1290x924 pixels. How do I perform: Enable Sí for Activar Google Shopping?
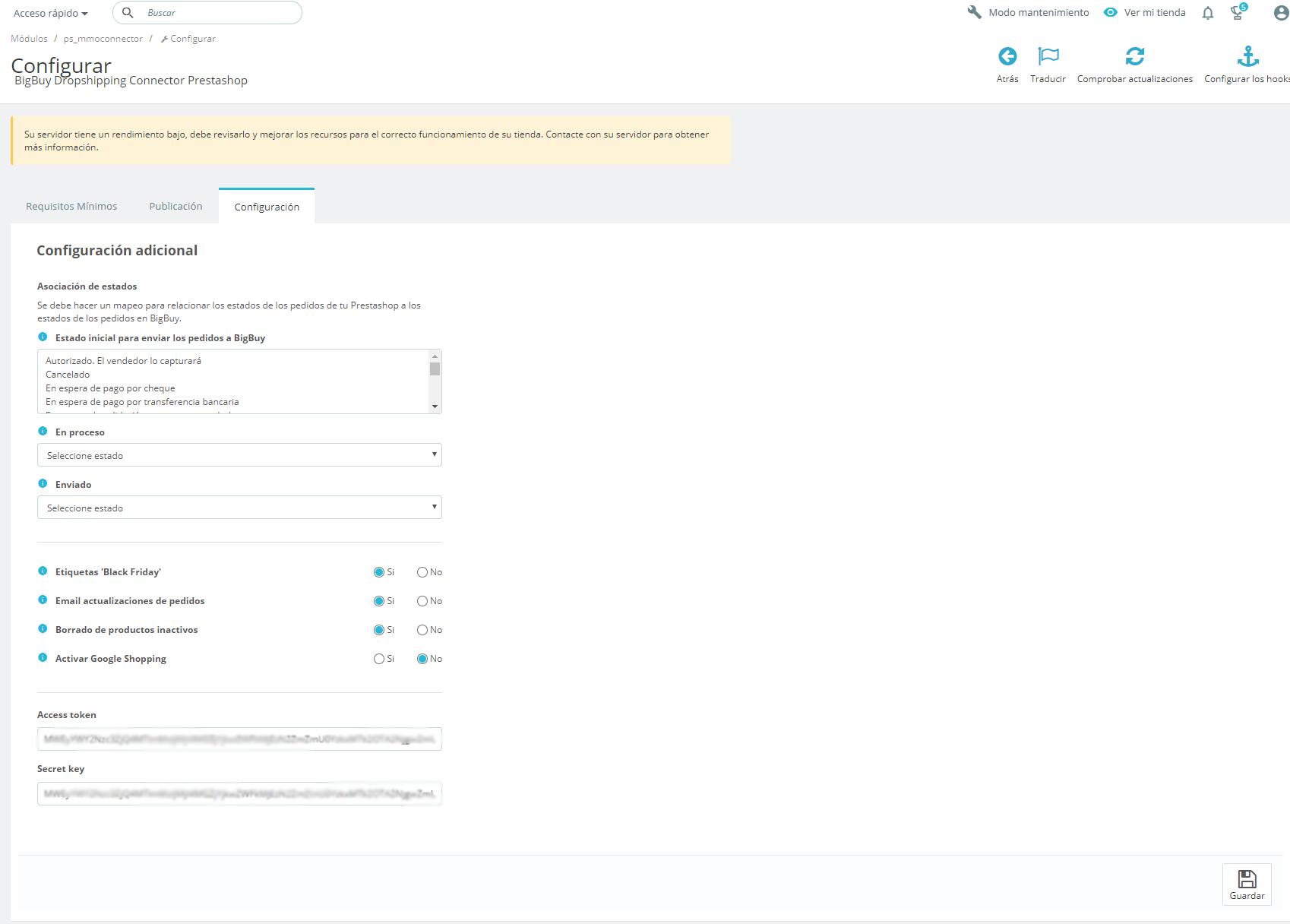click(379, 659)
